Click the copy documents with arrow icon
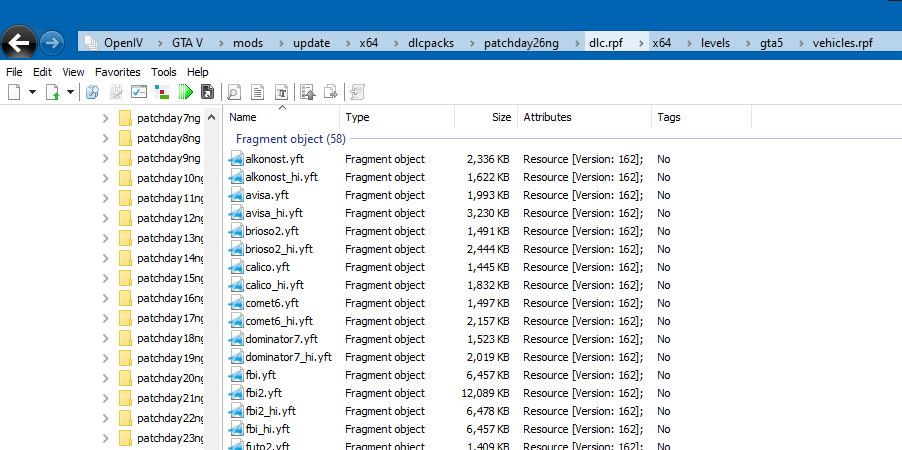This screenshot has width=902, height=450. pos(331,92)
